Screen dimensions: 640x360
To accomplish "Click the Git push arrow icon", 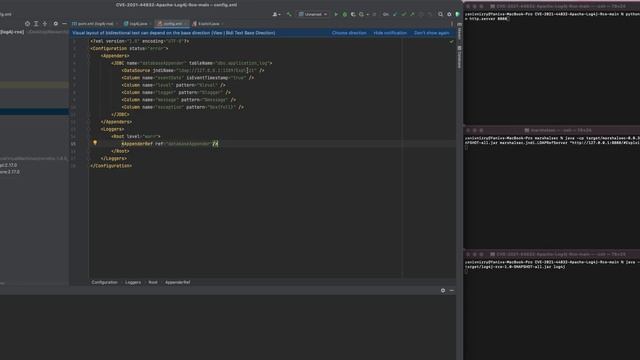I will pos(412,14).
